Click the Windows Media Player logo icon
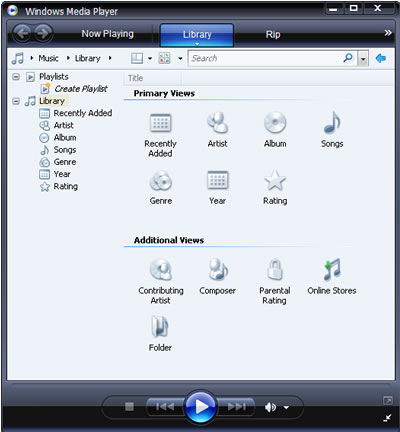400x432 pixels. click(x=13, y=11)
